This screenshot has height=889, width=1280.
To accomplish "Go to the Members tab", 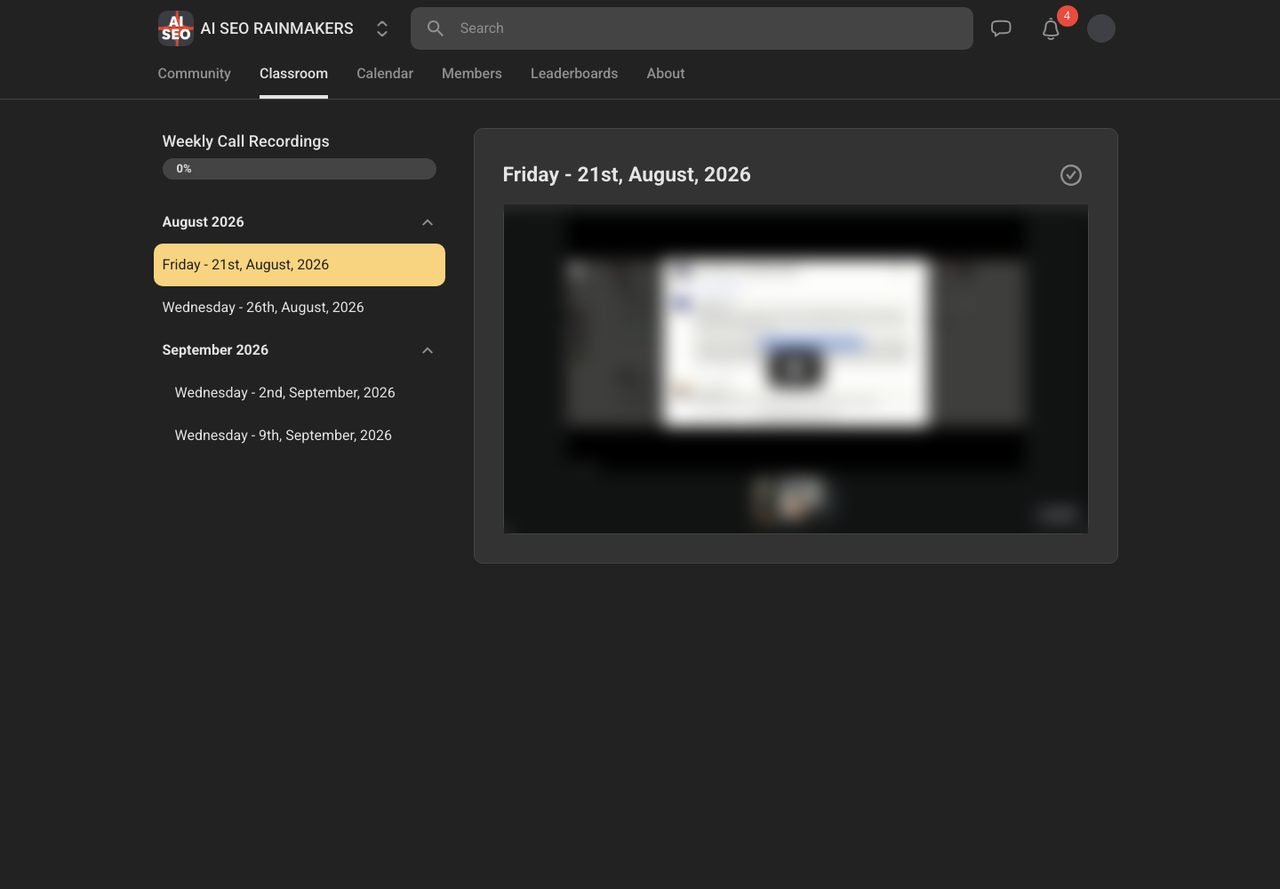I will click(472, 73).
